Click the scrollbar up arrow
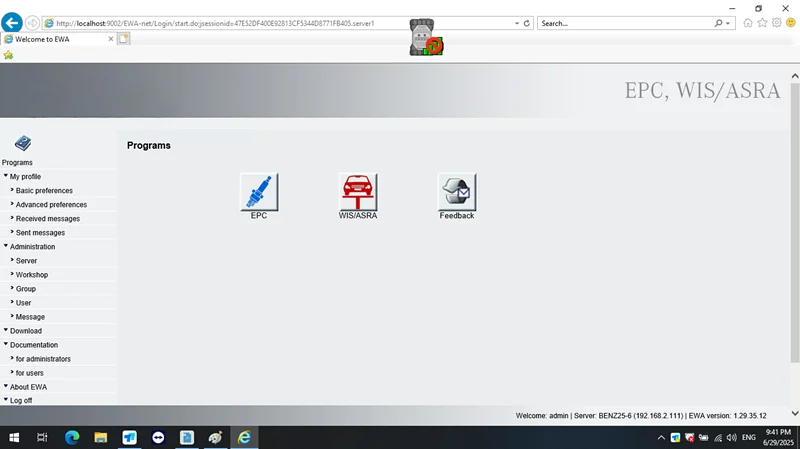 click(x=795, y=76)
